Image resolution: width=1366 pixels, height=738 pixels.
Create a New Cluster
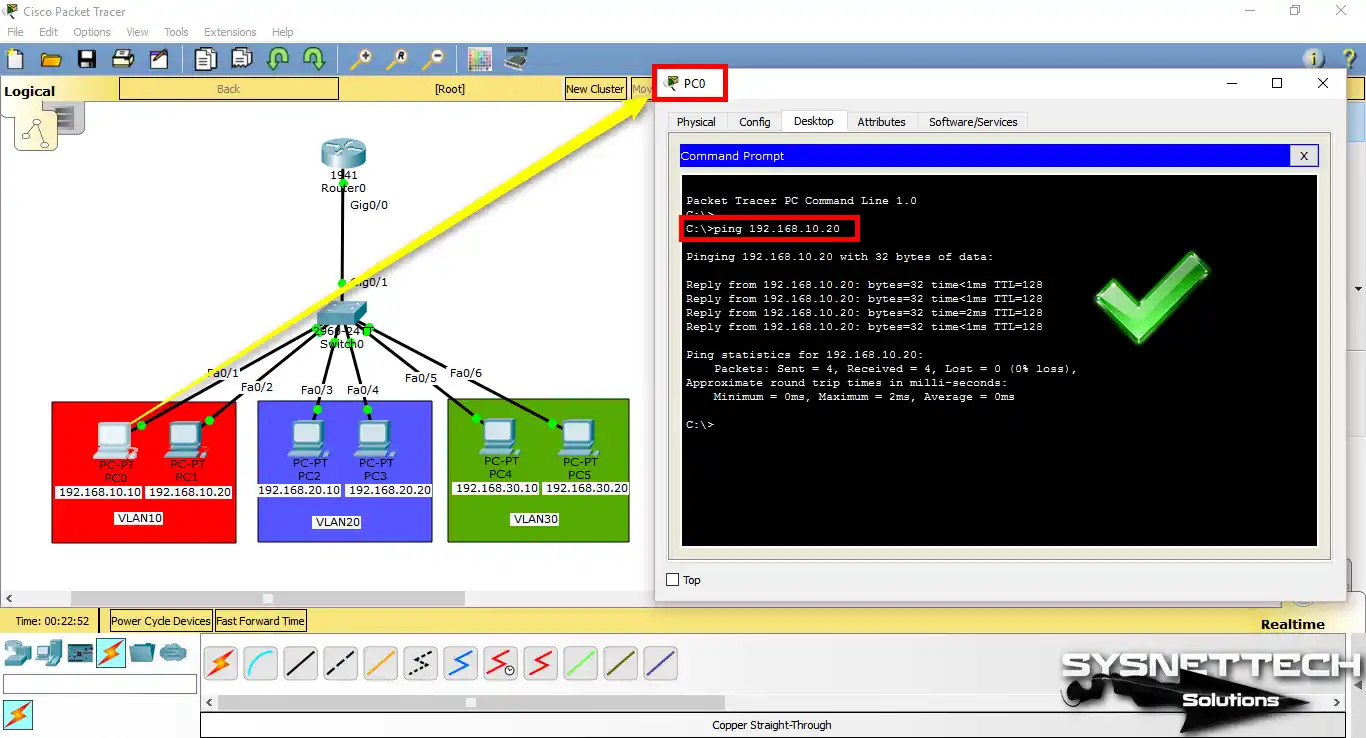(x=595, y=88)
